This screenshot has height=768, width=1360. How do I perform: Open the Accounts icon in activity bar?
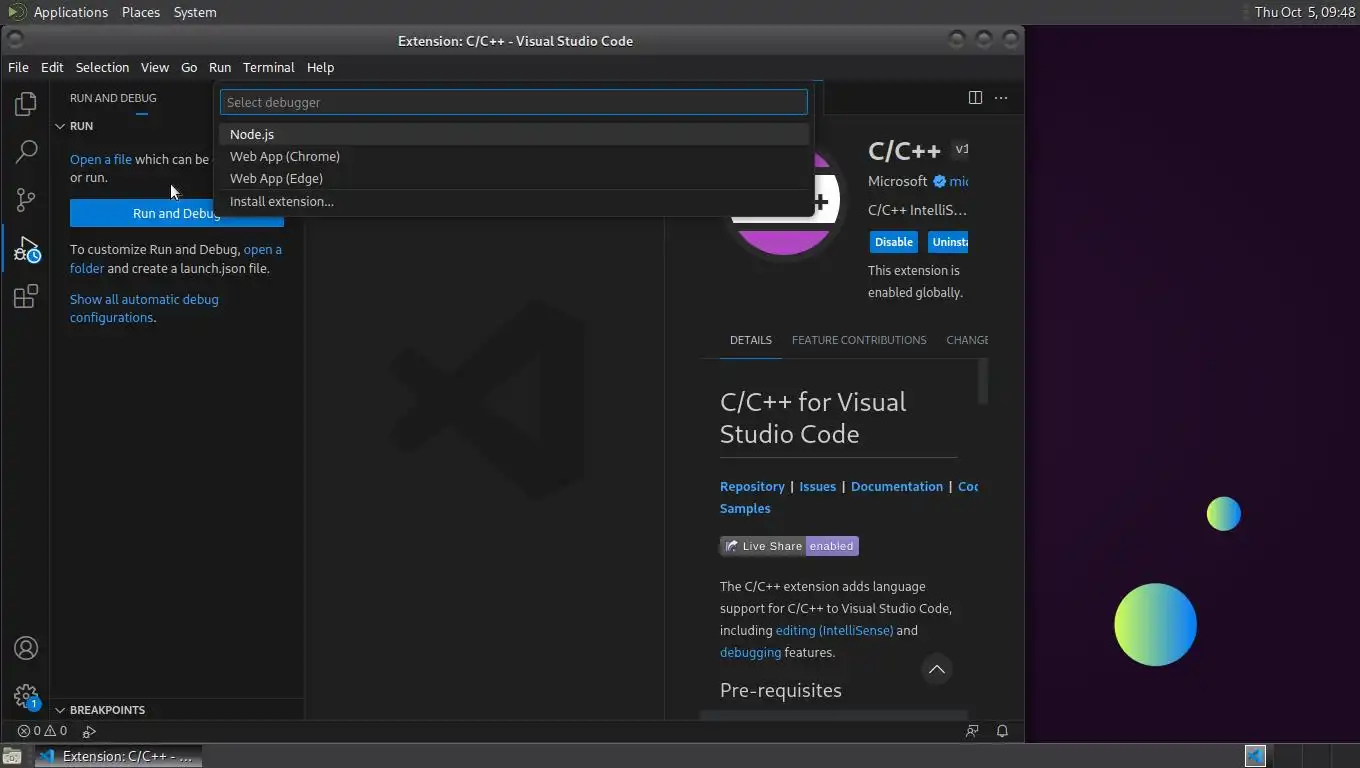[26, 648]
